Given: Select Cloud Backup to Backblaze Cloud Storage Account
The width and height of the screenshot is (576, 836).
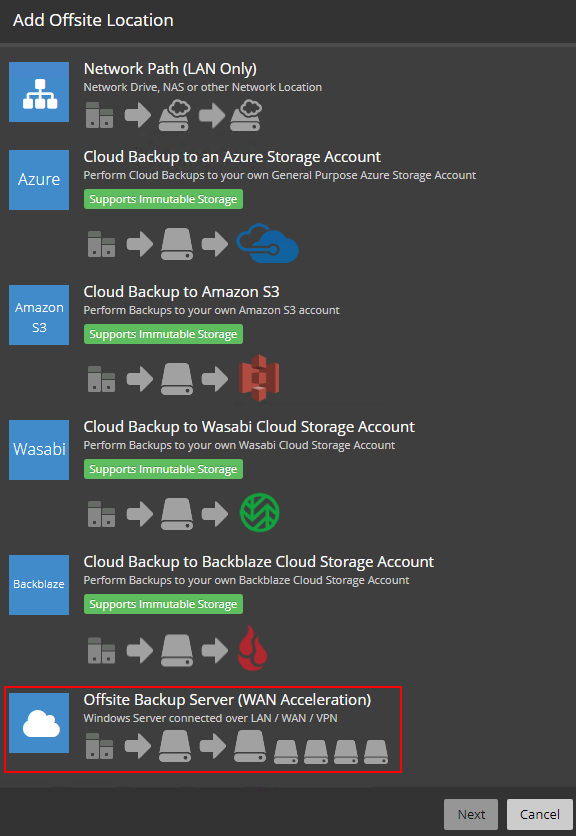Looking at the screenshot, I should tap(259, 561).
